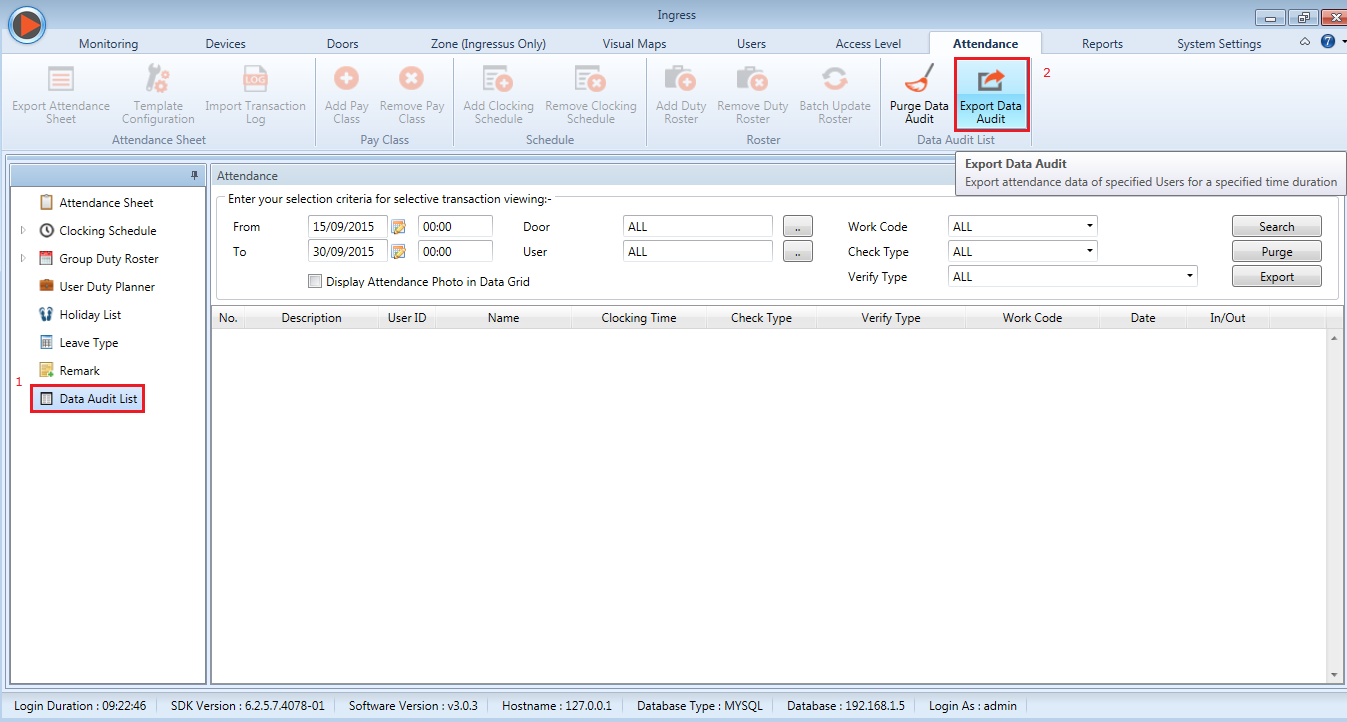This screenshot has height=722, width=1347.
Task: Click Remove Duty Roster icon
Action: 753,80
